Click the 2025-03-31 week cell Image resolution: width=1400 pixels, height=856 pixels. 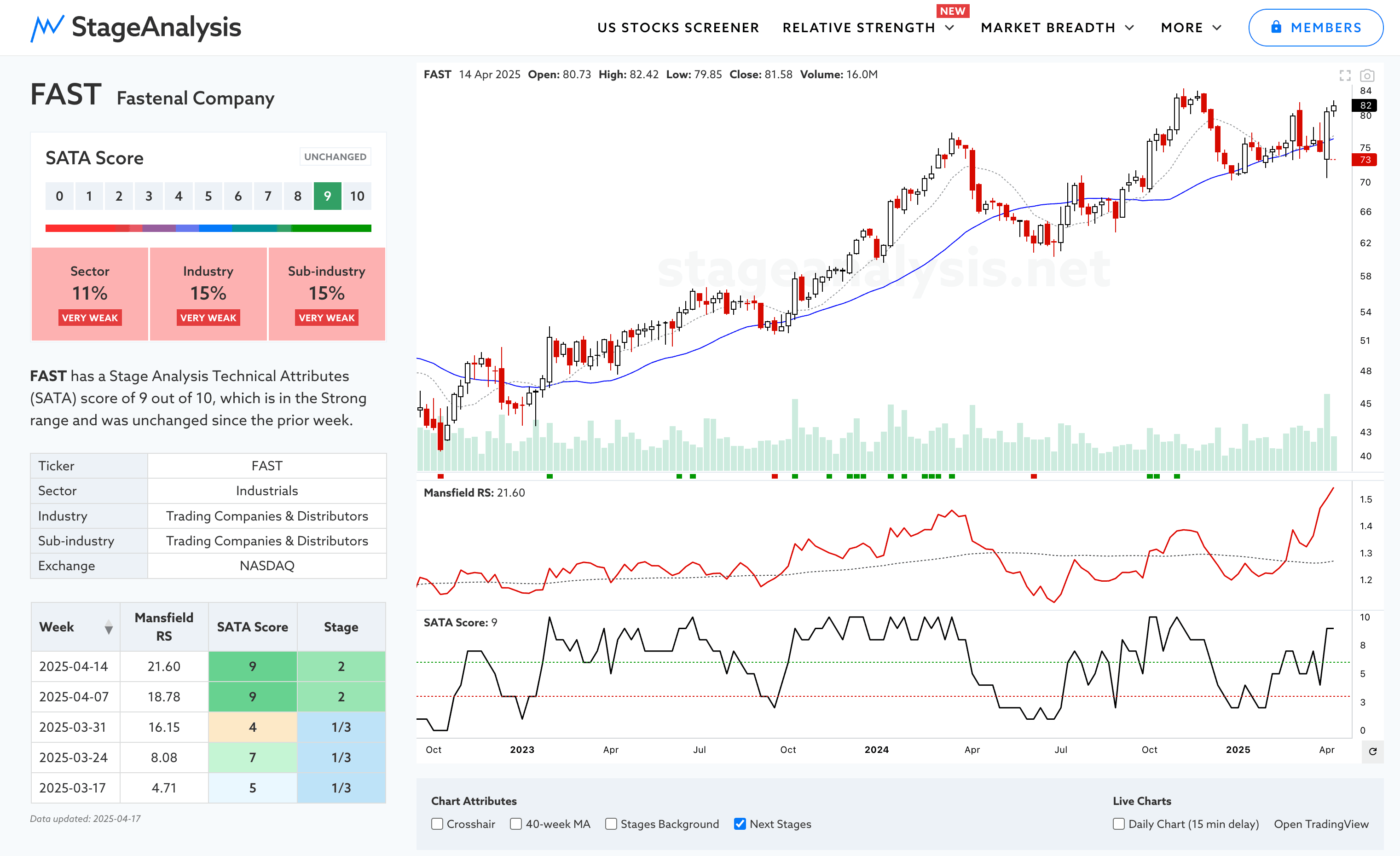pos(75,727)
